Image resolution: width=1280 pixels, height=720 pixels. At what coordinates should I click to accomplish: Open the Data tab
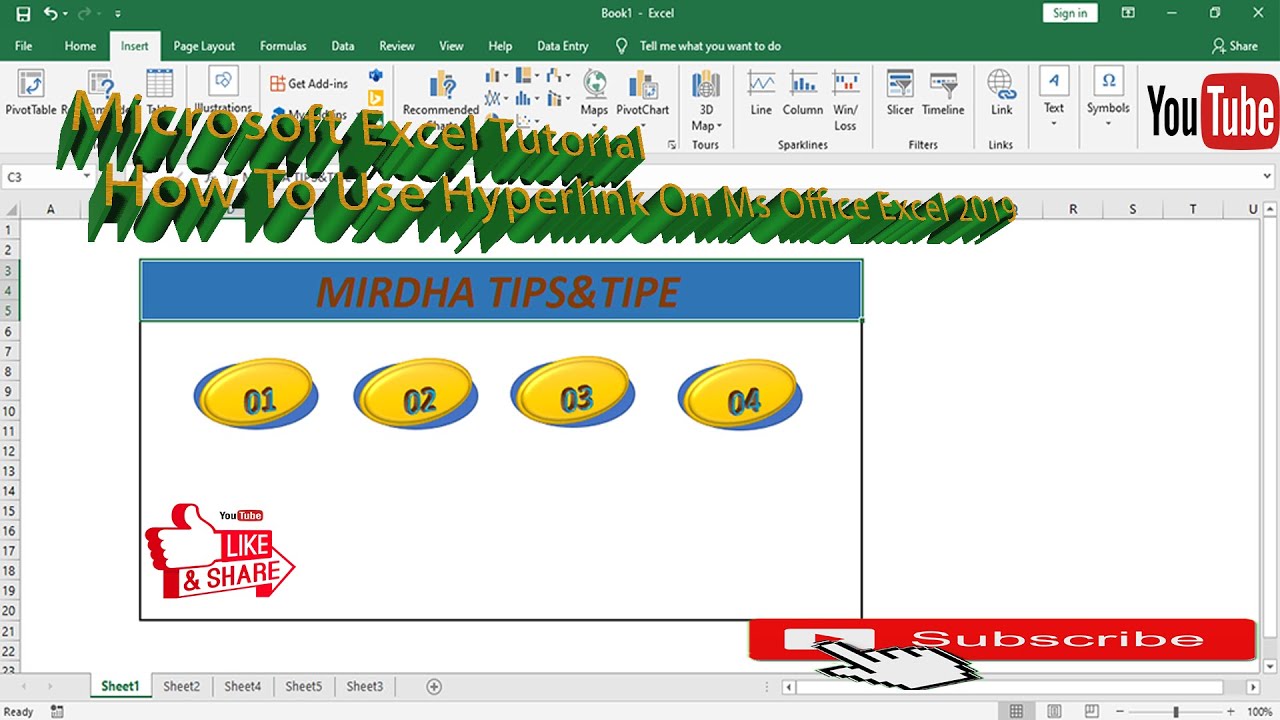(x=343, y=46)
